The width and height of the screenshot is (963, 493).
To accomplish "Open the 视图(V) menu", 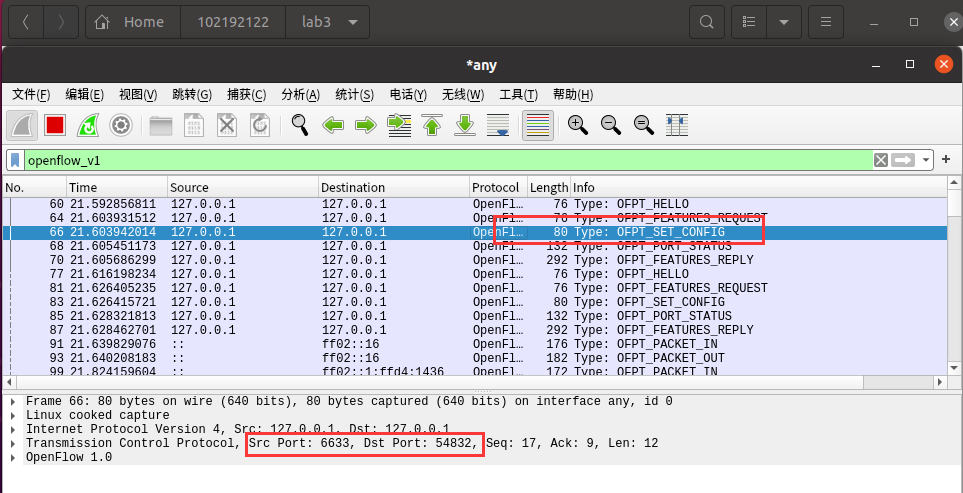I will point(138,95).
